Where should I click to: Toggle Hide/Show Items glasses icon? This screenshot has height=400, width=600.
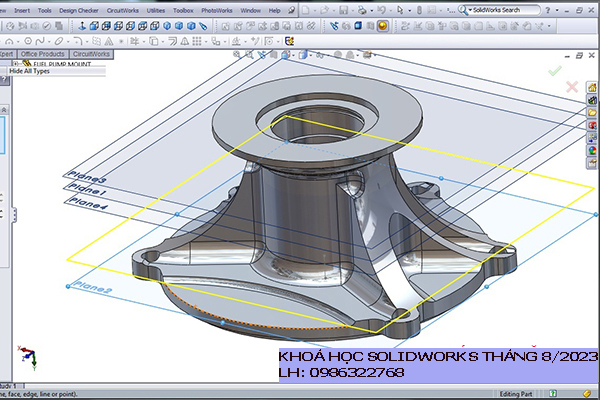(x=320, y=55)
